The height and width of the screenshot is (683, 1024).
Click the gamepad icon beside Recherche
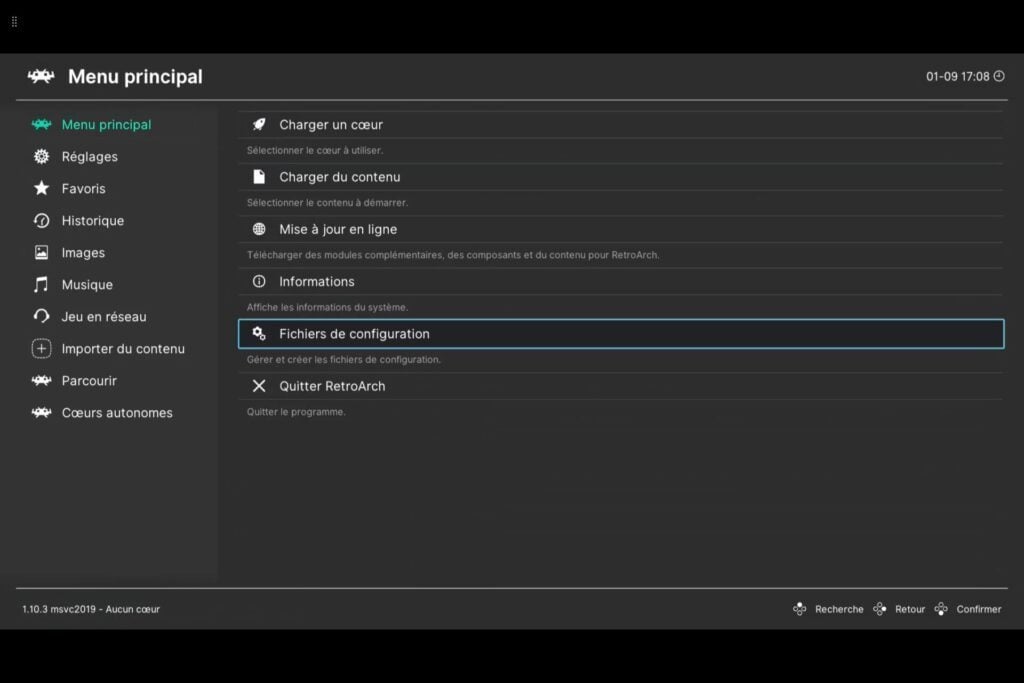point(800,609)
